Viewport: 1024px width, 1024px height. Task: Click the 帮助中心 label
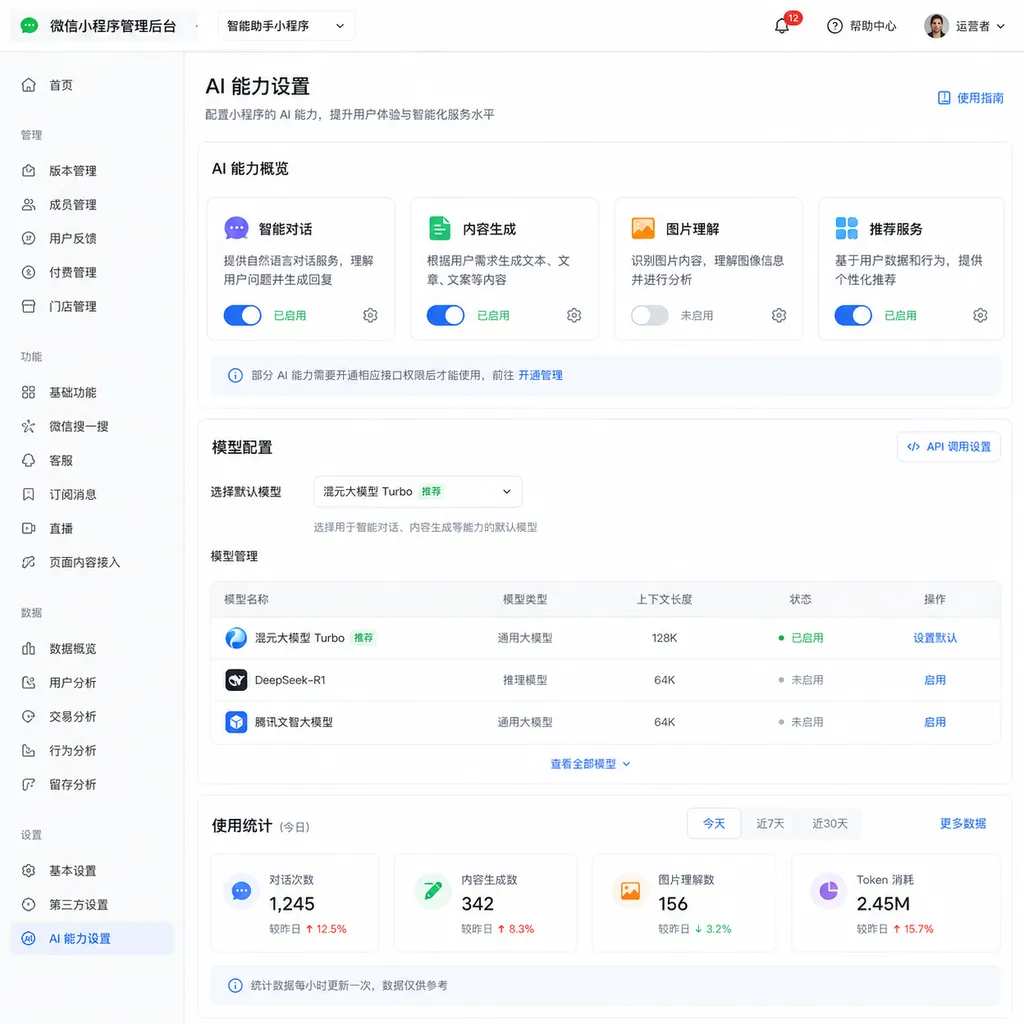point(872,26)
